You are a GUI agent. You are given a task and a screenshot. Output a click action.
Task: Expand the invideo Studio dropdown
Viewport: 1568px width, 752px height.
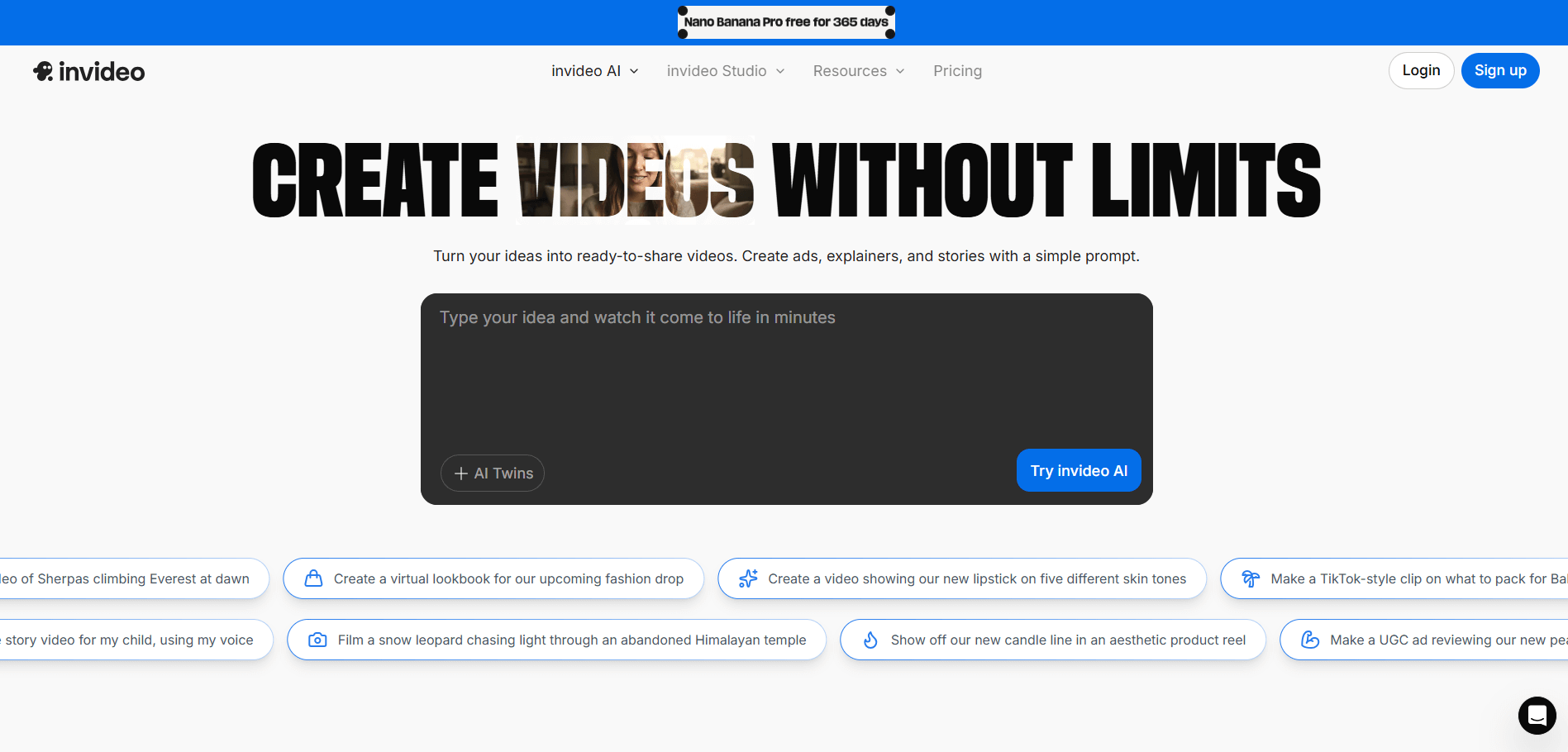[x=724, y=71]
